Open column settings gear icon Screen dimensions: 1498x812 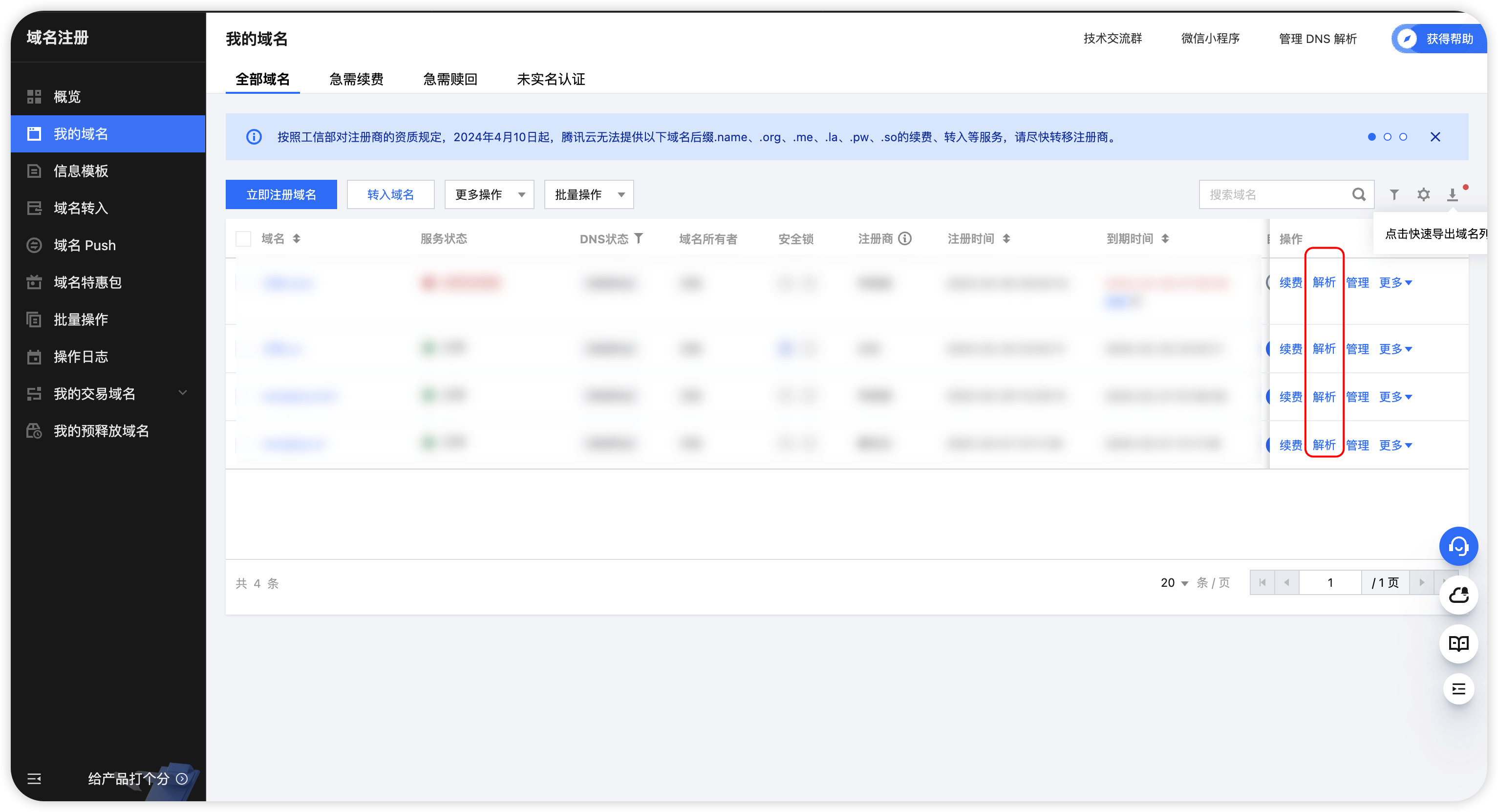pyautogui.click(x=1423, y=194)
